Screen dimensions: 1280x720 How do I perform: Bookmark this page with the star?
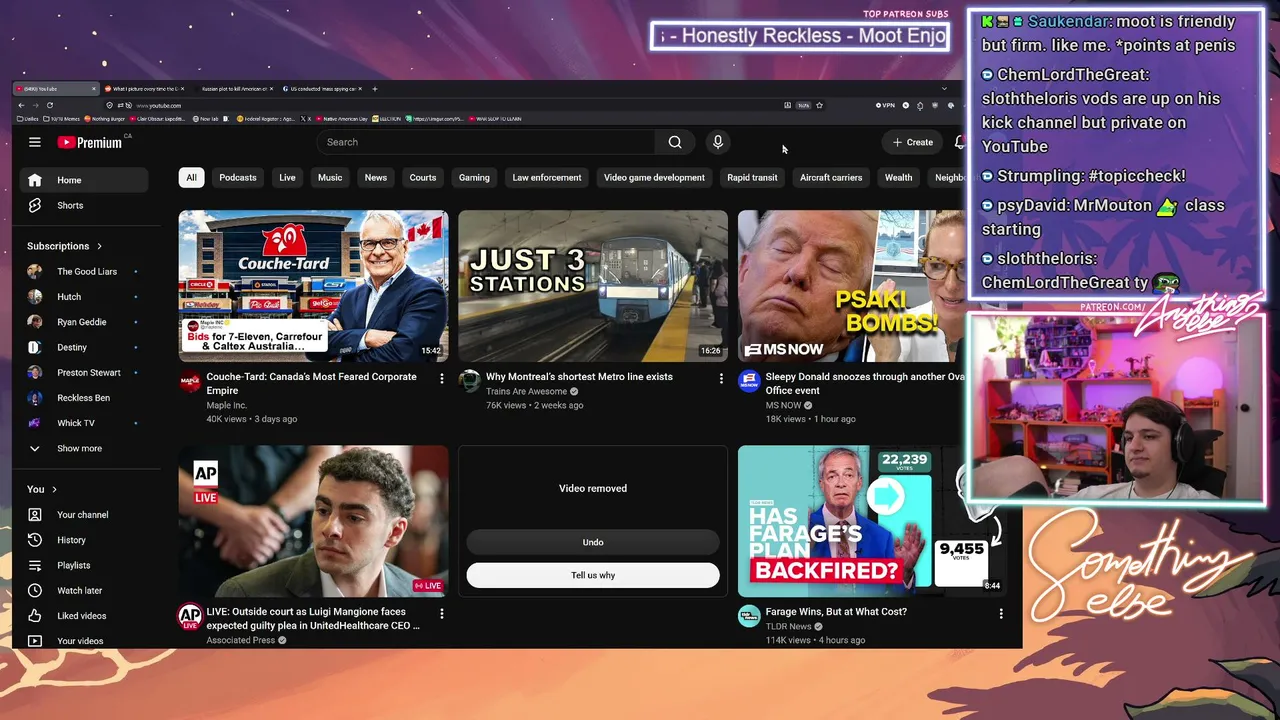(819, 105)
